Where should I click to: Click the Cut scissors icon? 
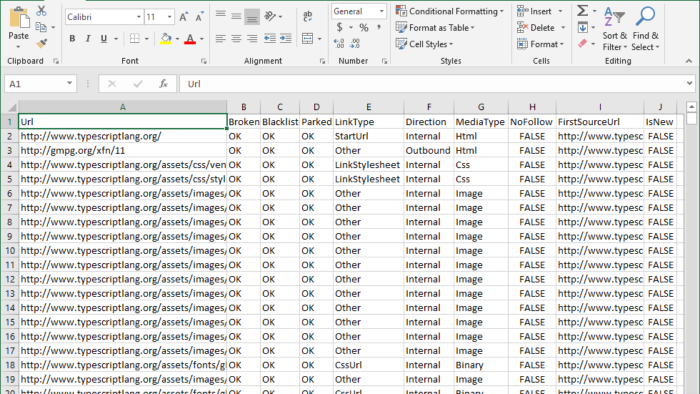[42, 11]
